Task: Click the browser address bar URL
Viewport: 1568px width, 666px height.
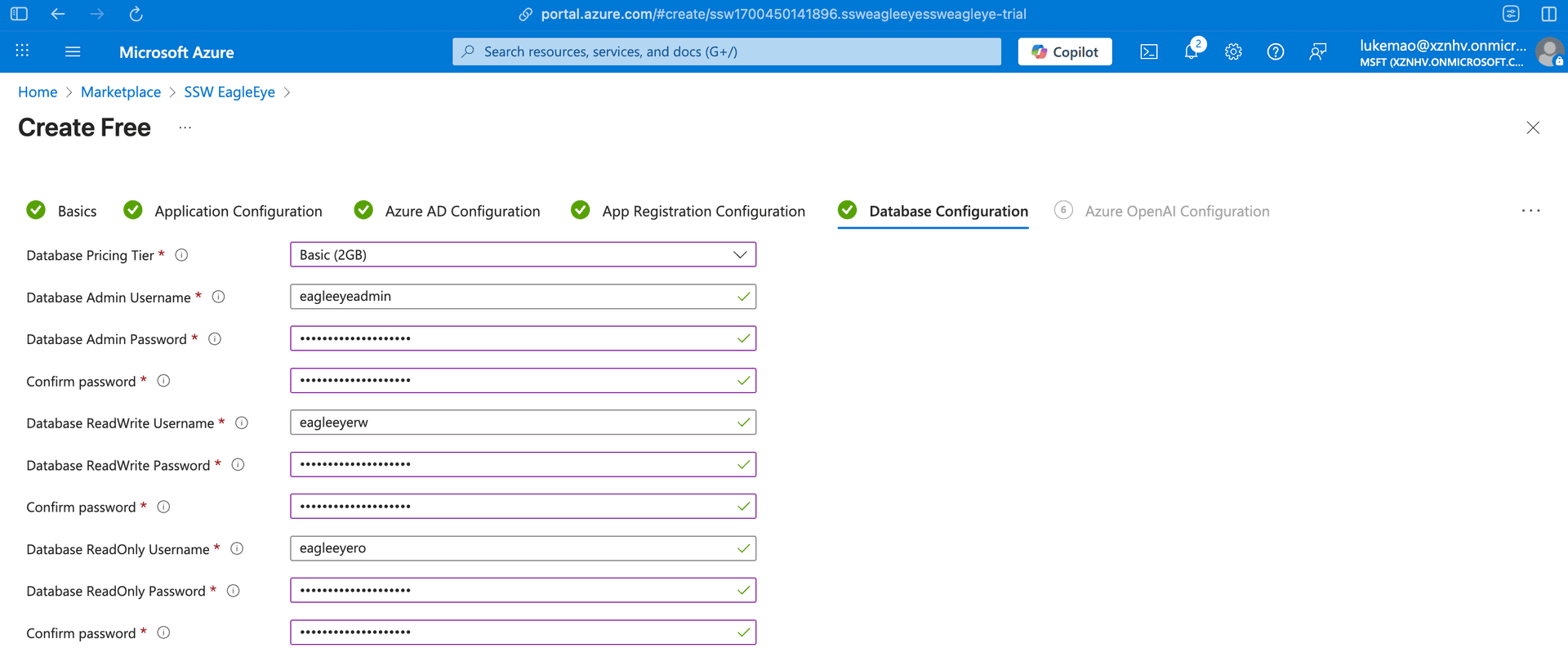Action: click(783, 14)
